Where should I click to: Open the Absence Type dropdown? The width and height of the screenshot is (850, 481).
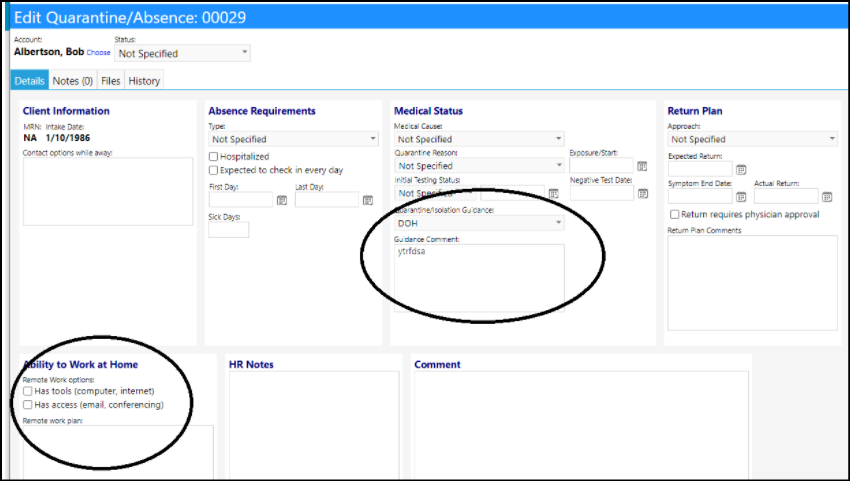click(x=293, y=139)
